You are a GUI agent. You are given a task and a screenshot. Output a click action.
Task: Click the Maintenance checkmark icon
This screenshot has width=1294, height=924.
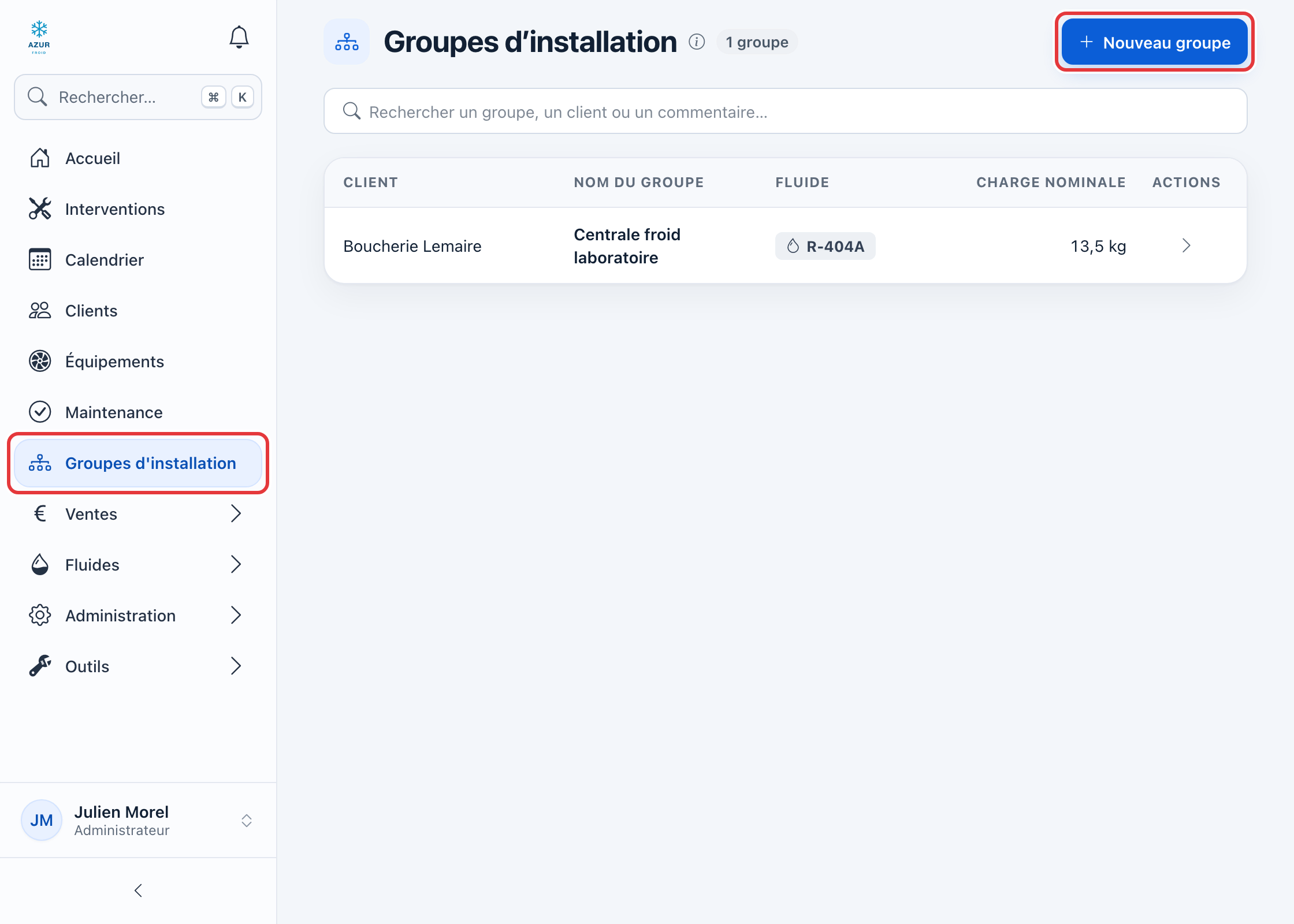click(x=40, y=412)
